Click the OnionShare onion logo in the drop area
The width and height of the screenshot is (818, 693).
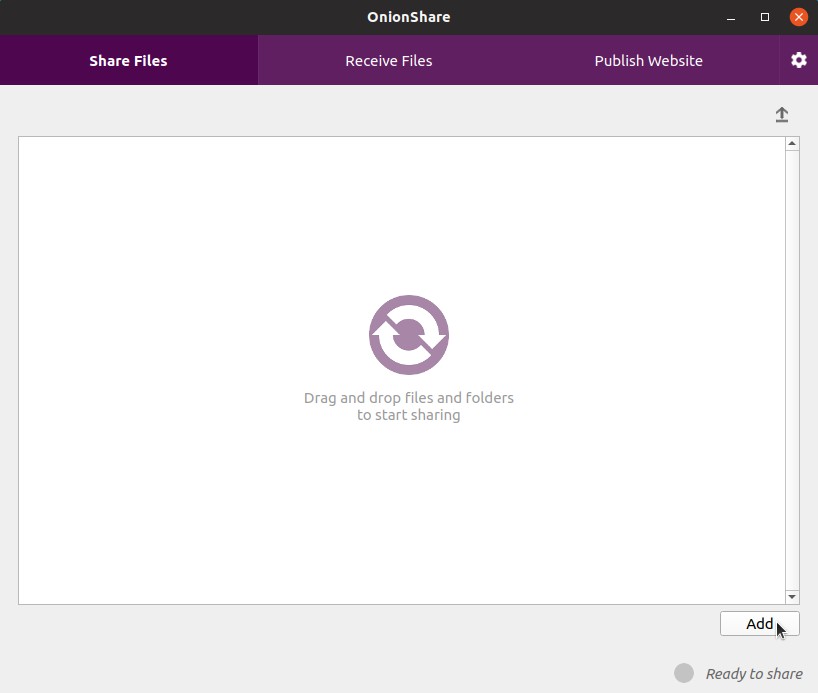tap(408, 334)
